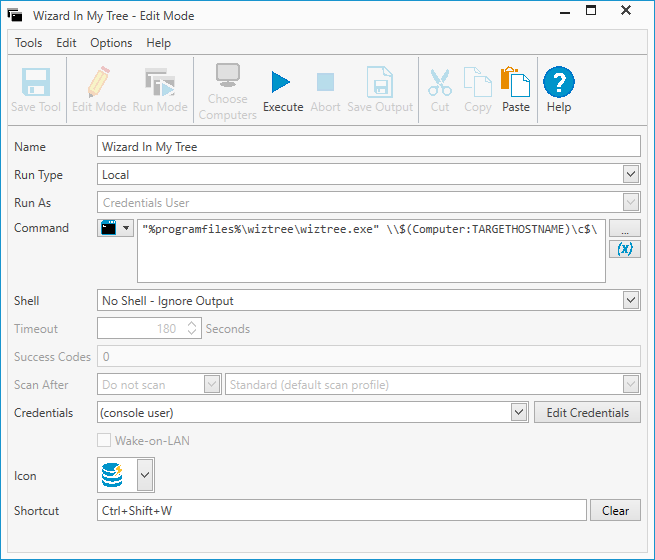Open the Options menu

(111, 43)
